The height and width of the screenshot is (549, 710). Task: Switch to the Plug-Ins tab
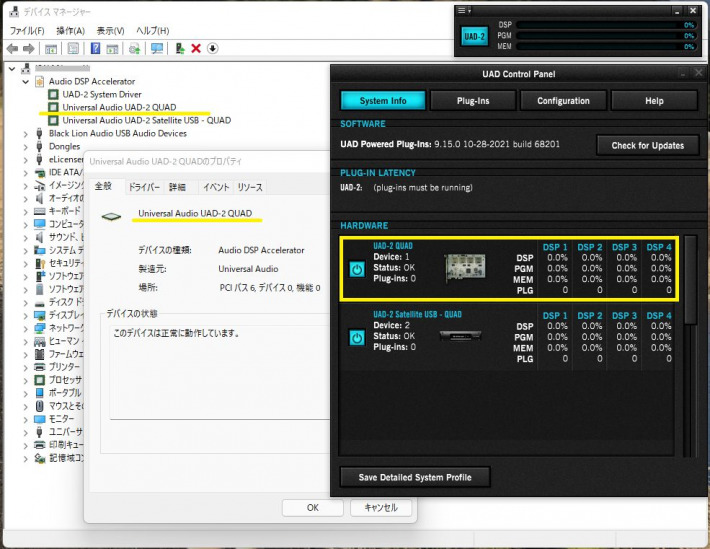473,101
